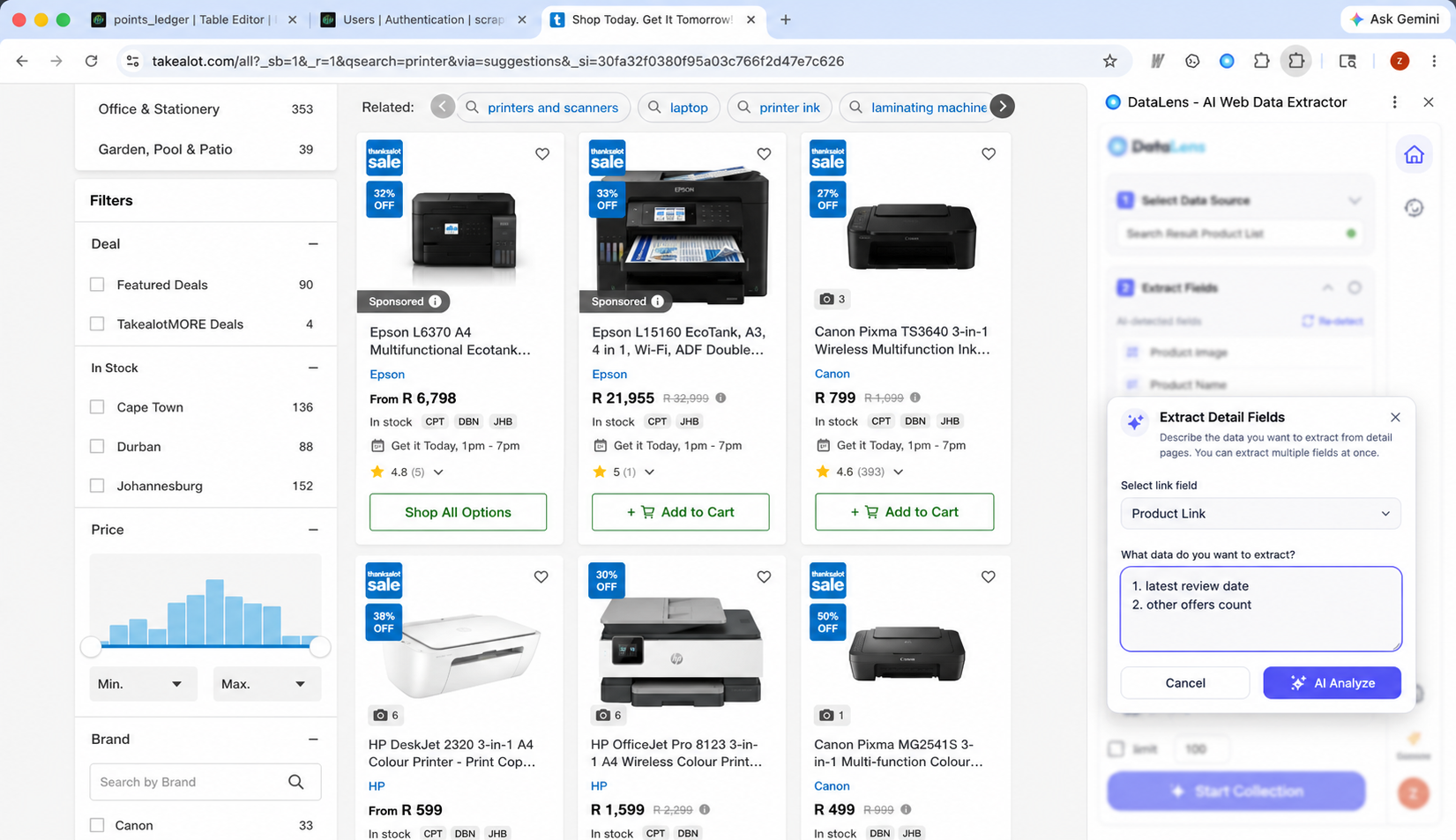Image resolution: width=1456 pixels, height=840 pixels.
Task: Tick the Johannesburg stock checkbox
Action: coord(97,486)
